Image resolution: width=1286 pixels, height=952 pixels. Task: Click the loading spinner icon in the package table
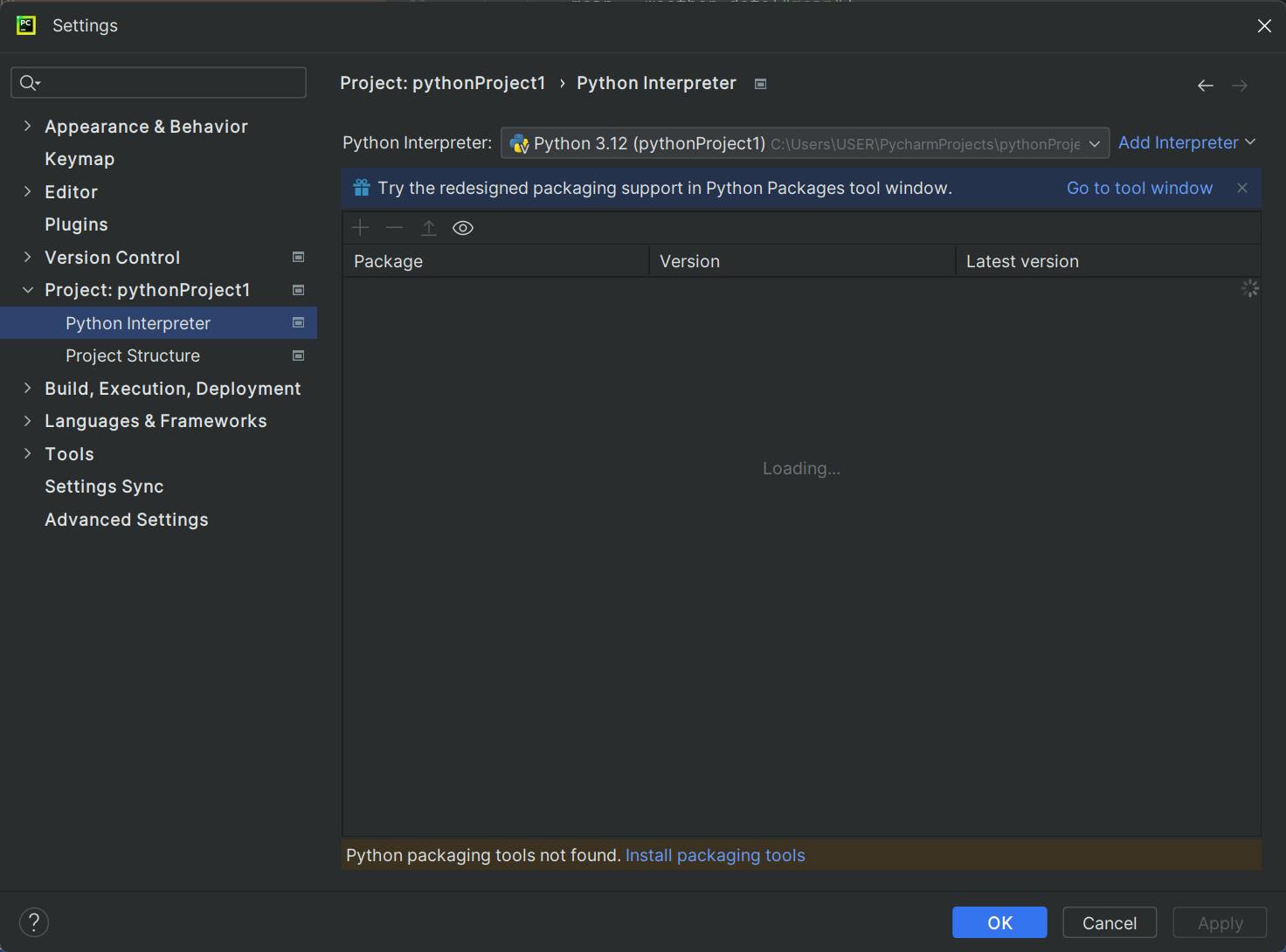click(1250, 288)
